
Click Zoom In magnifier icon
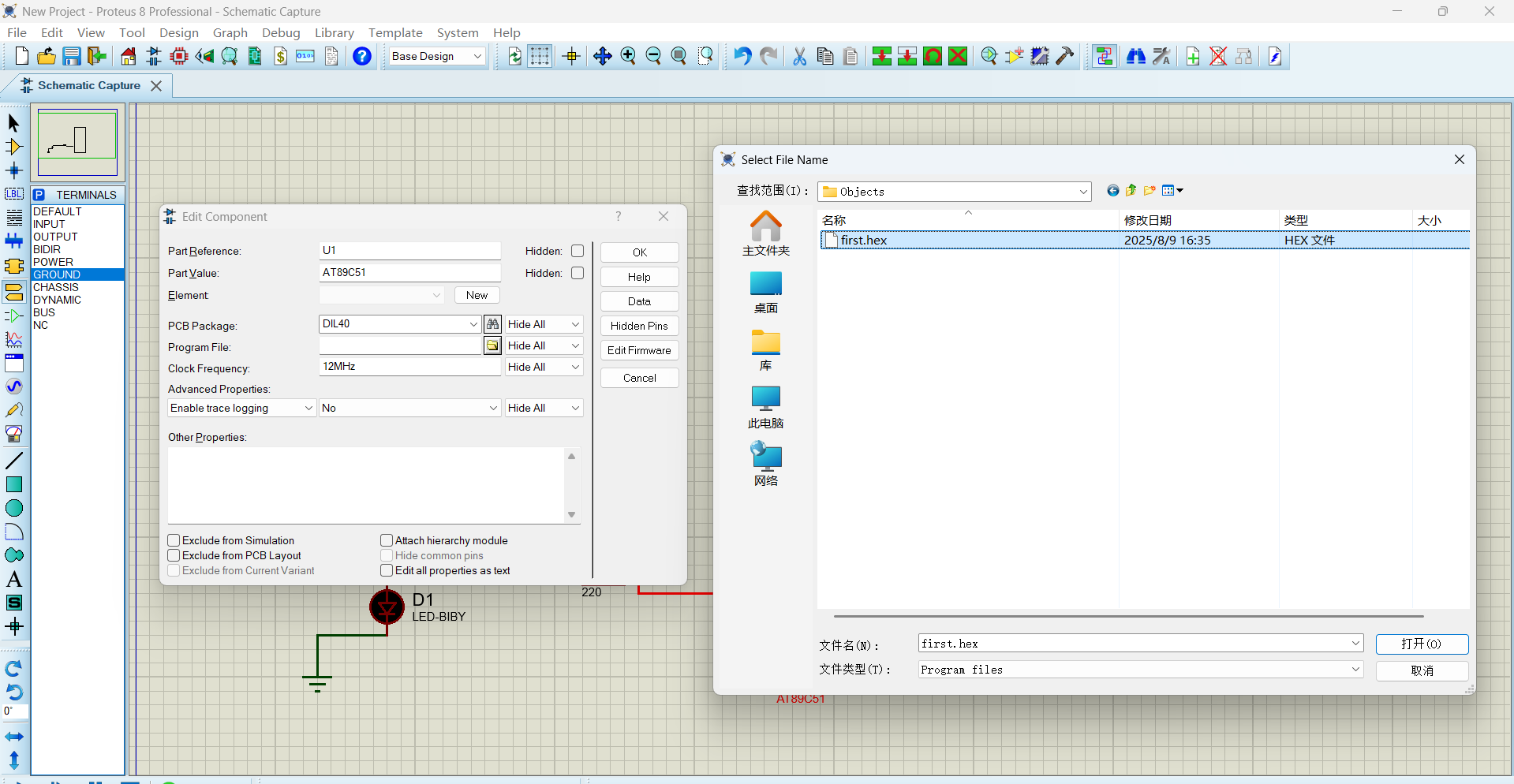click(628, 56)
